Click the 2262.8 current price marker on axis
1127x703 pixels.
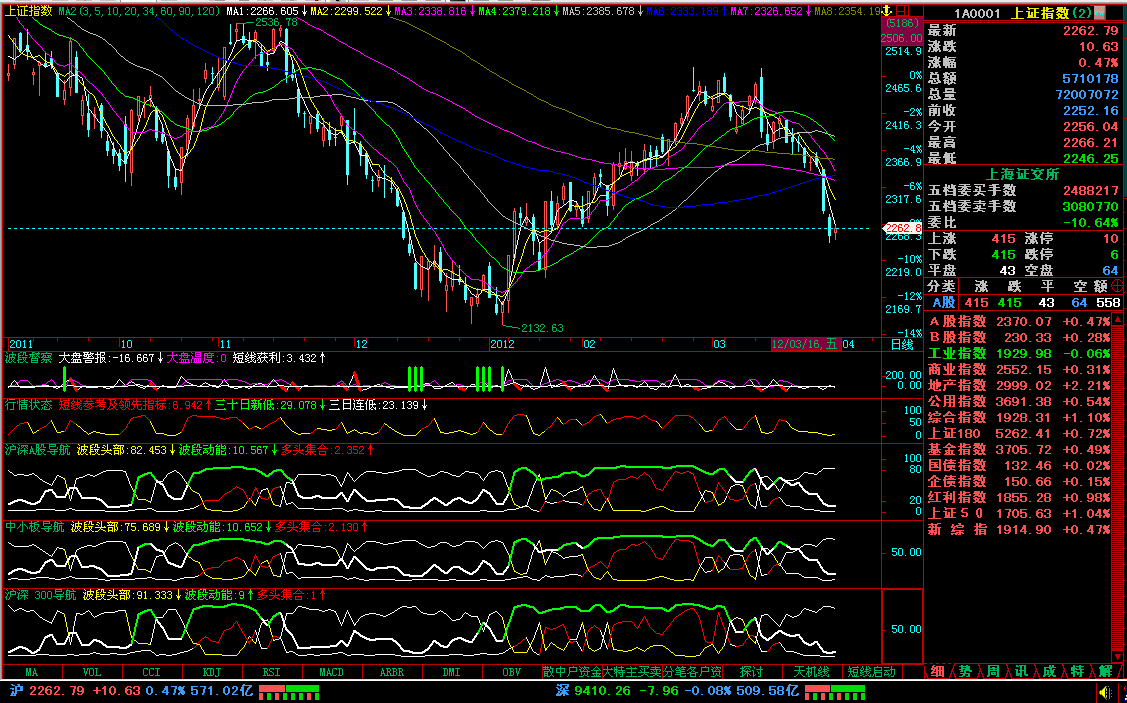902,228
